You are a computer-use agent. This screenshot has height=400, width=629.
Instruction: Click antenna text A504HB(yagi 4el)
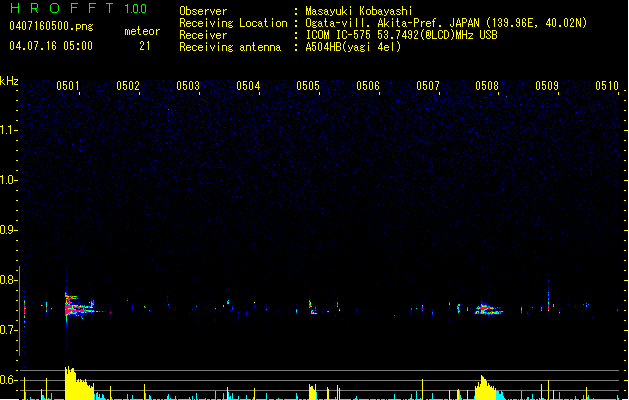353,47
